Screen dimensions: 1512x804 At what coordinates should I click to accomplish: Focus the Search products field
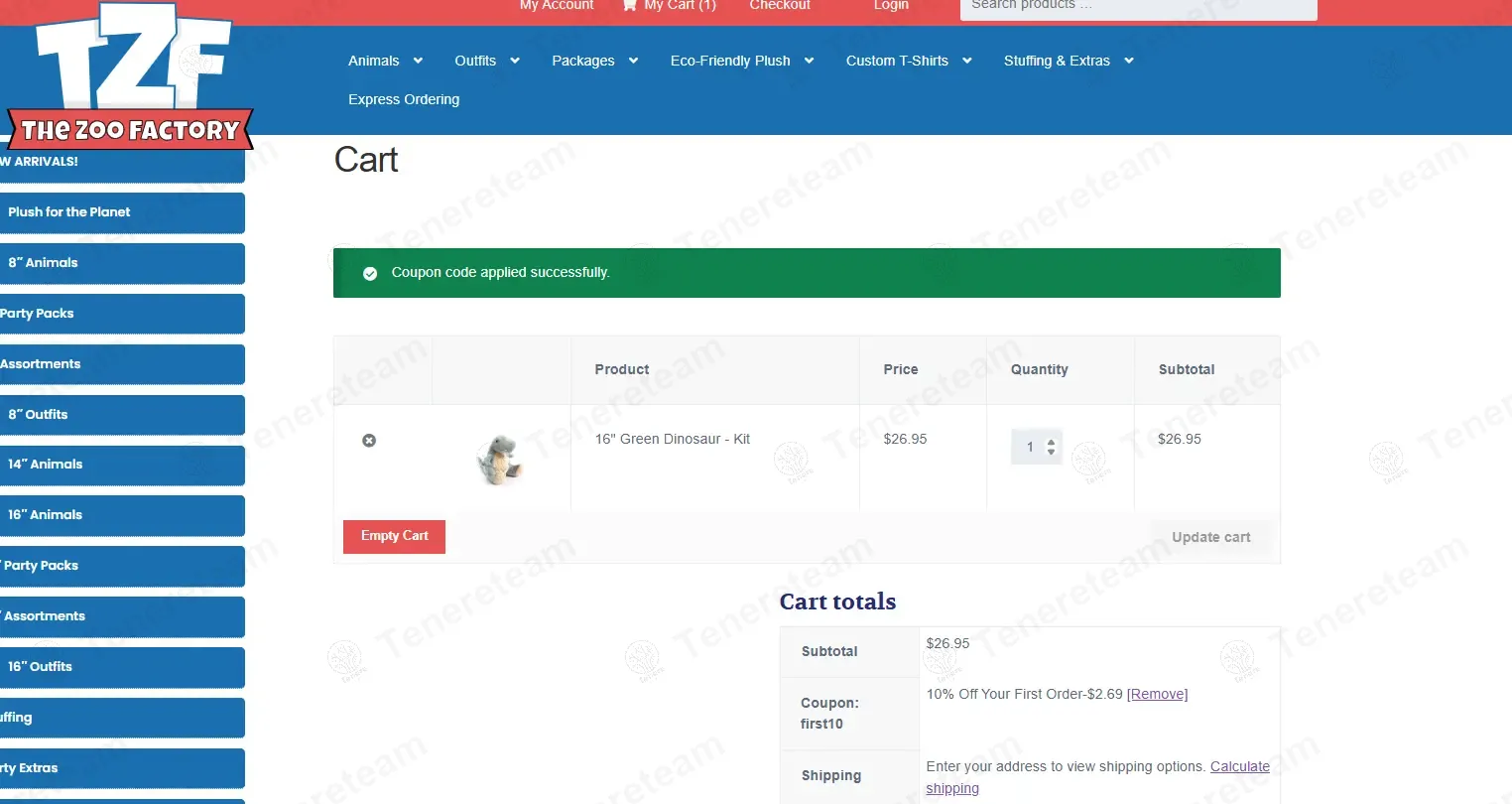[1138, 8]
